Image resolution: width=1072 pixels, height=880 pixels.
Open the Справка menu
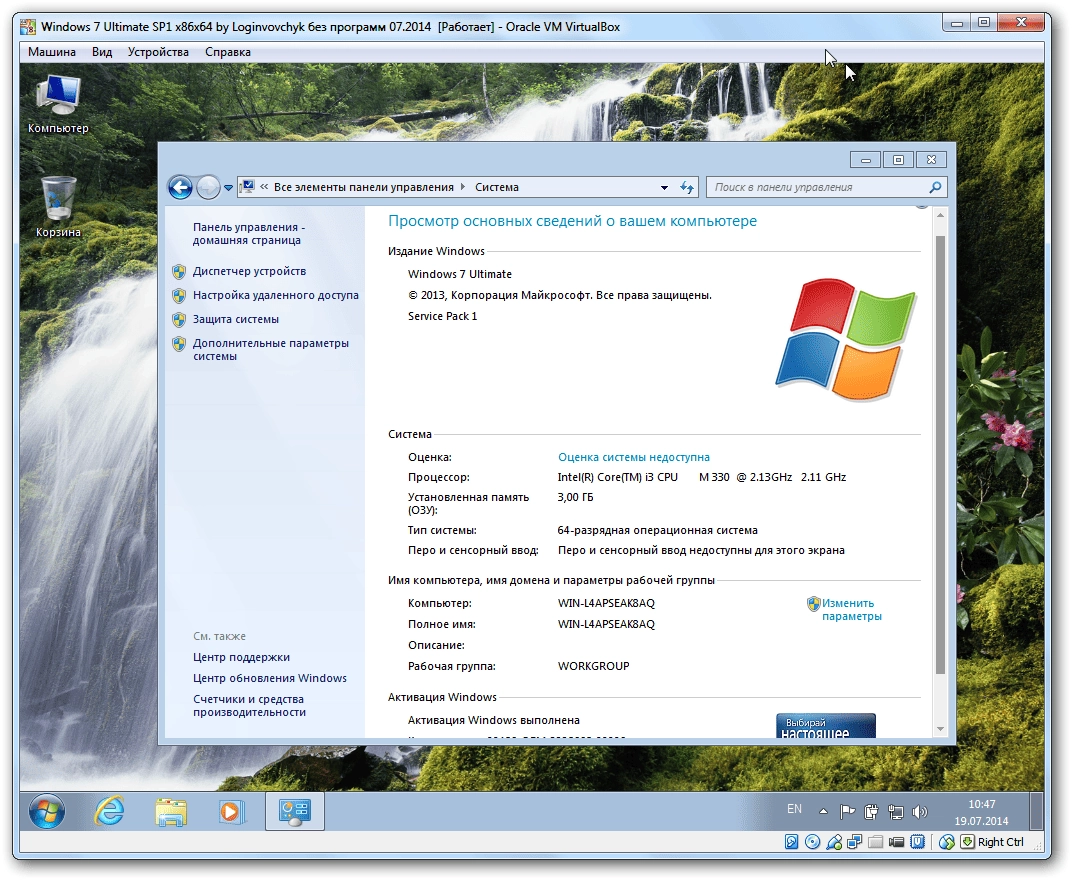coord(228,52)
